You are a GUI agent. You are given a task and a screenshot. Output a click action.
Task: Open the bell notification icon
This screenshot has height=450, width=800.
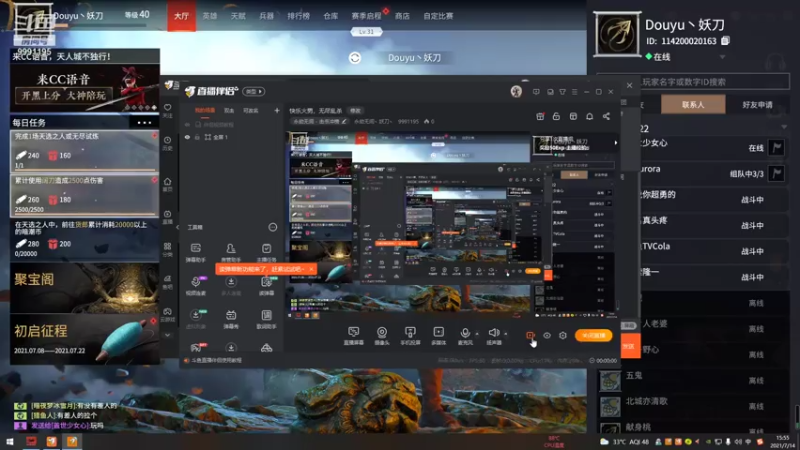coord(589,116)
